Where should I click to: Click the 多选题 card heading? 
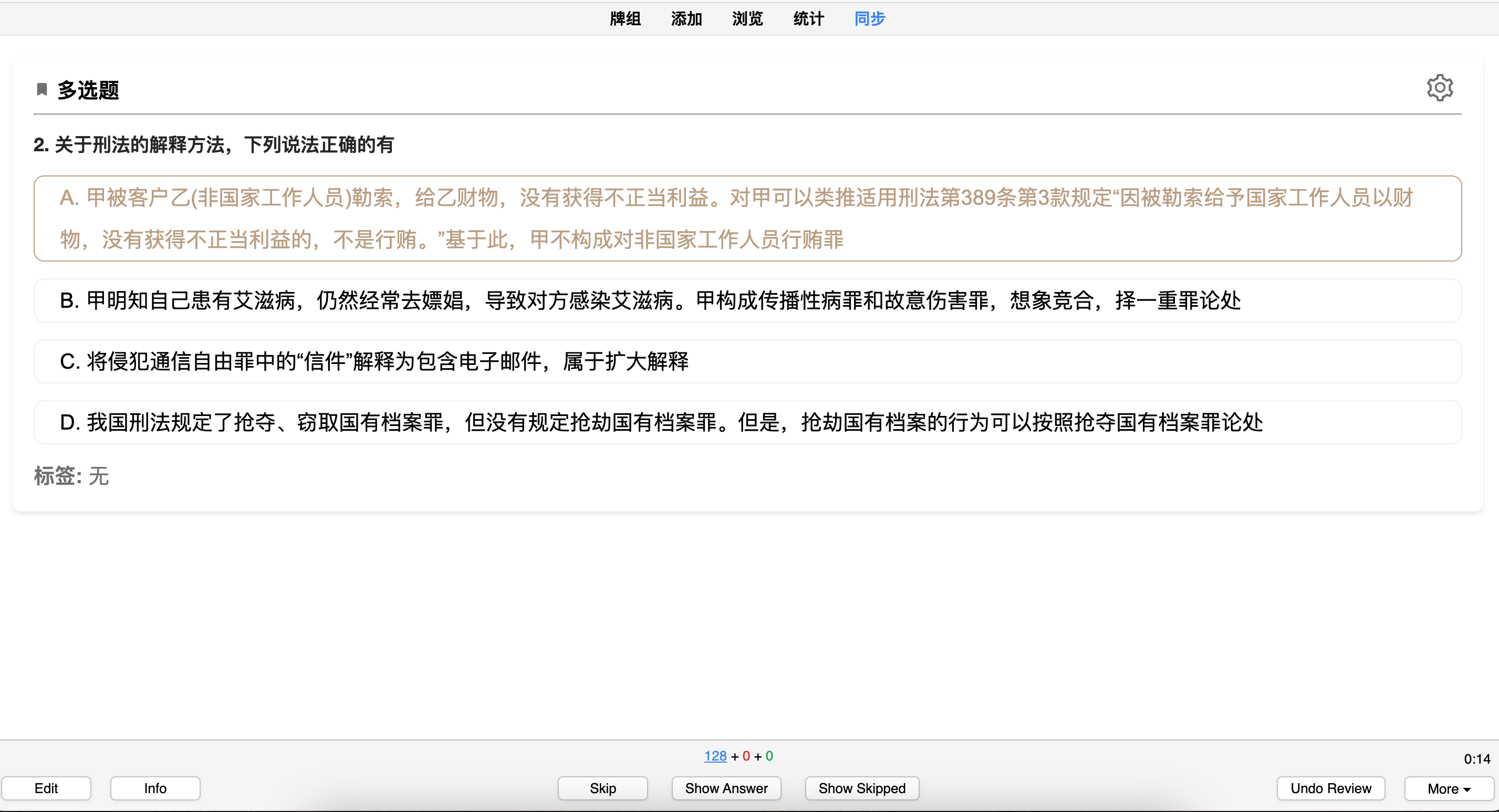coord(88,90)
